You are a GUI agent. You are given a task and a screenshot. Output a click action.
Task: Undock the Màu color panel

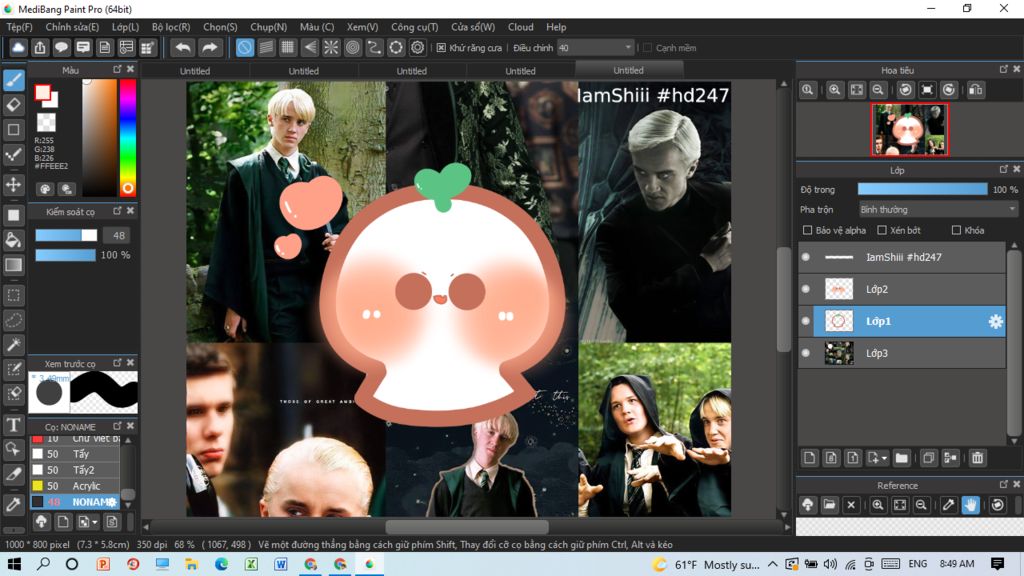(x=117, y=69)
